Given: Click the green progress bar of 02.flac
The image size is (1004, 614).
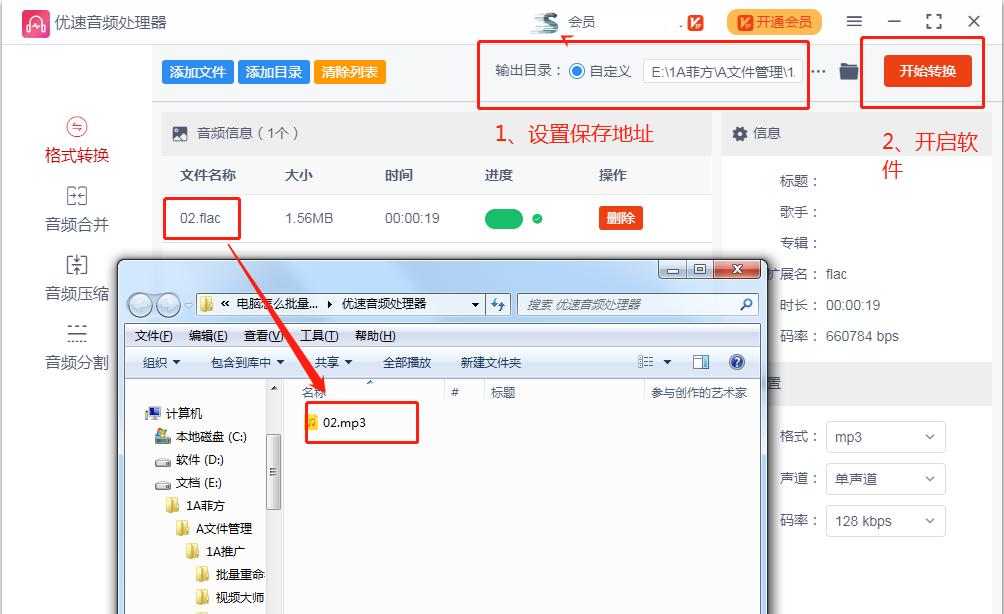Looking at the screenshot, I should point(504,216).
